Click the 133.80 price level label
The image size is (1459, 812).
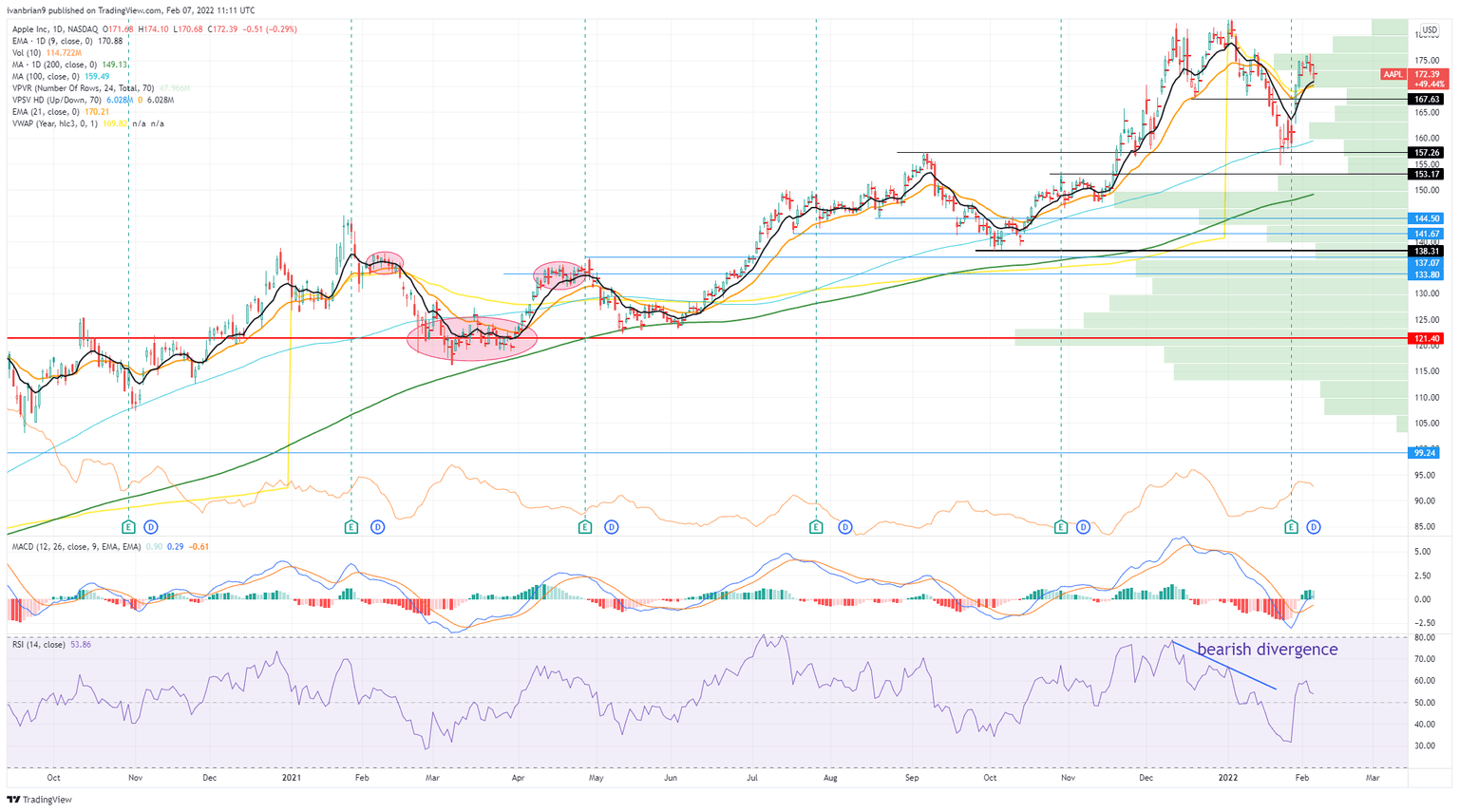[1427, 274]
